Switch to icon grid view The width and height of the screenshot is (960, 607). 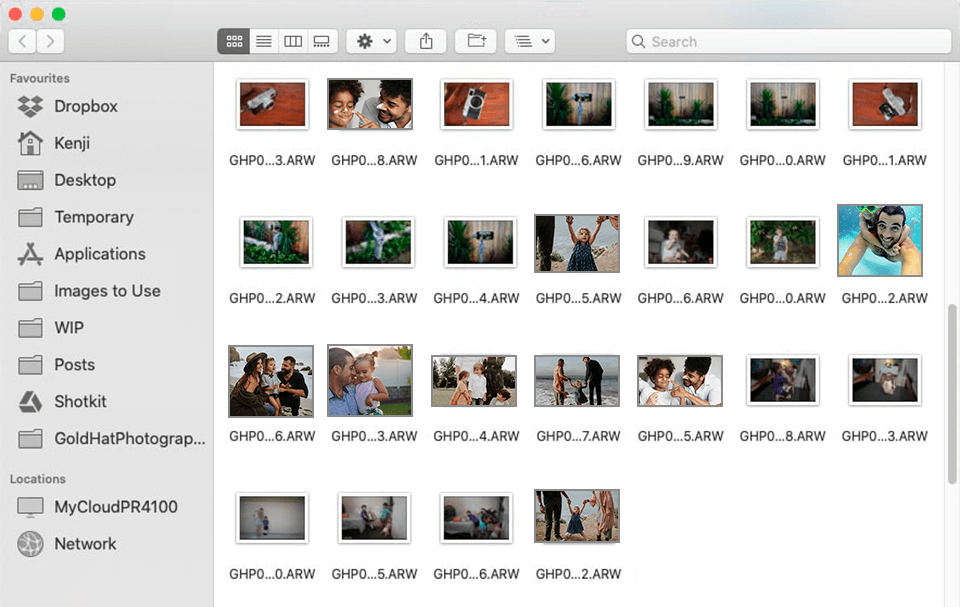(234, 41)
